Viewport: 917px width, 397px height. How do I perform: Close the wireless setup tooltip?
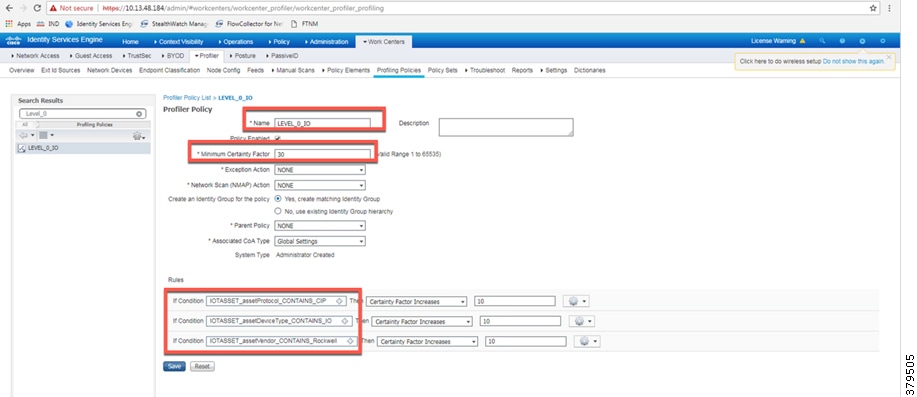click(x=889, y=57)
